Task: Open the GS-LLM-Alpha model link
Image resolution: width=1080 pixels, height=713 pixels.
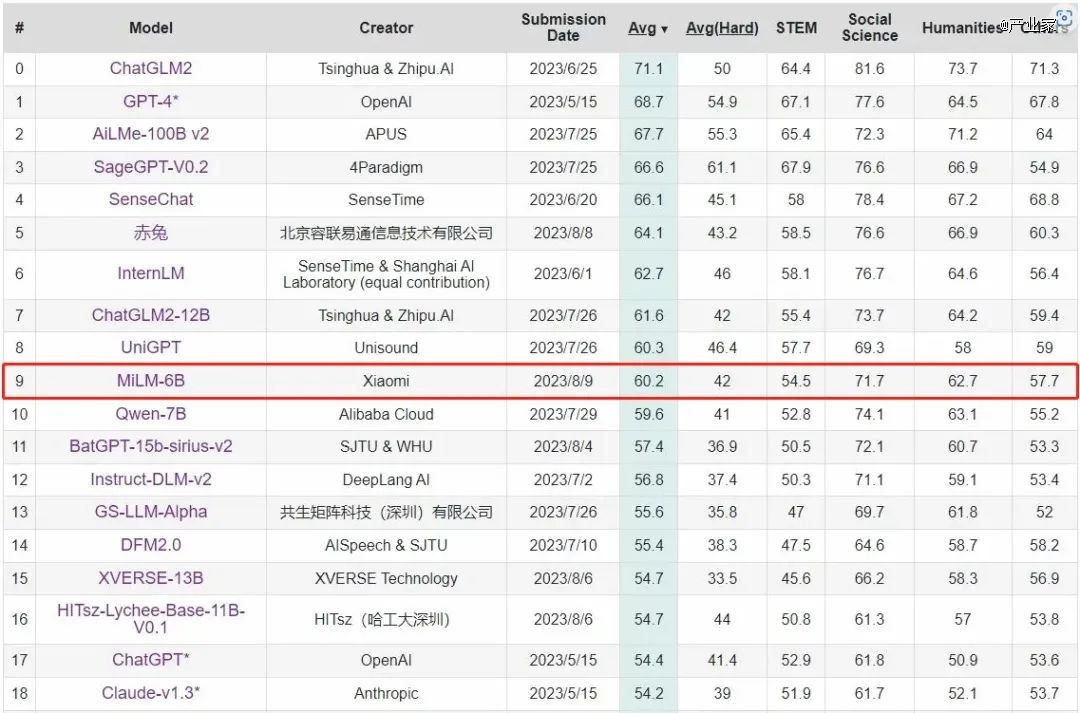Action: (x=151, y=512)
